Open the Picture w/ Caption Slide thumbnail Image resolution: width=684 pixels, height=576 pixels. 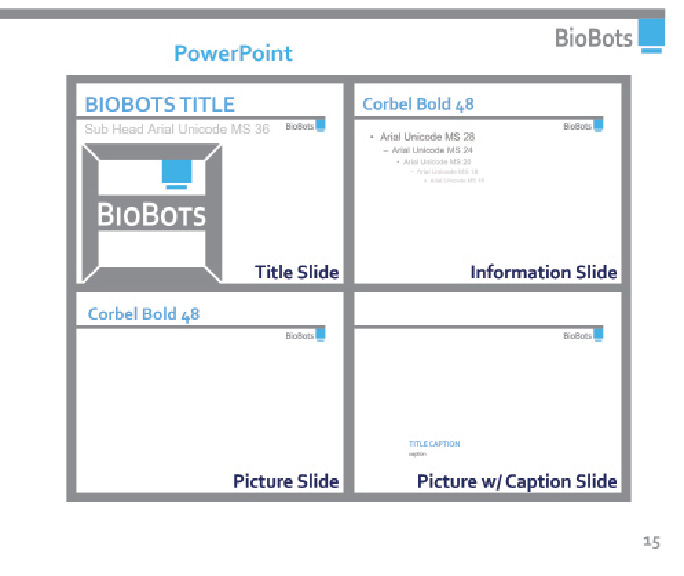(x=488, y=392)
